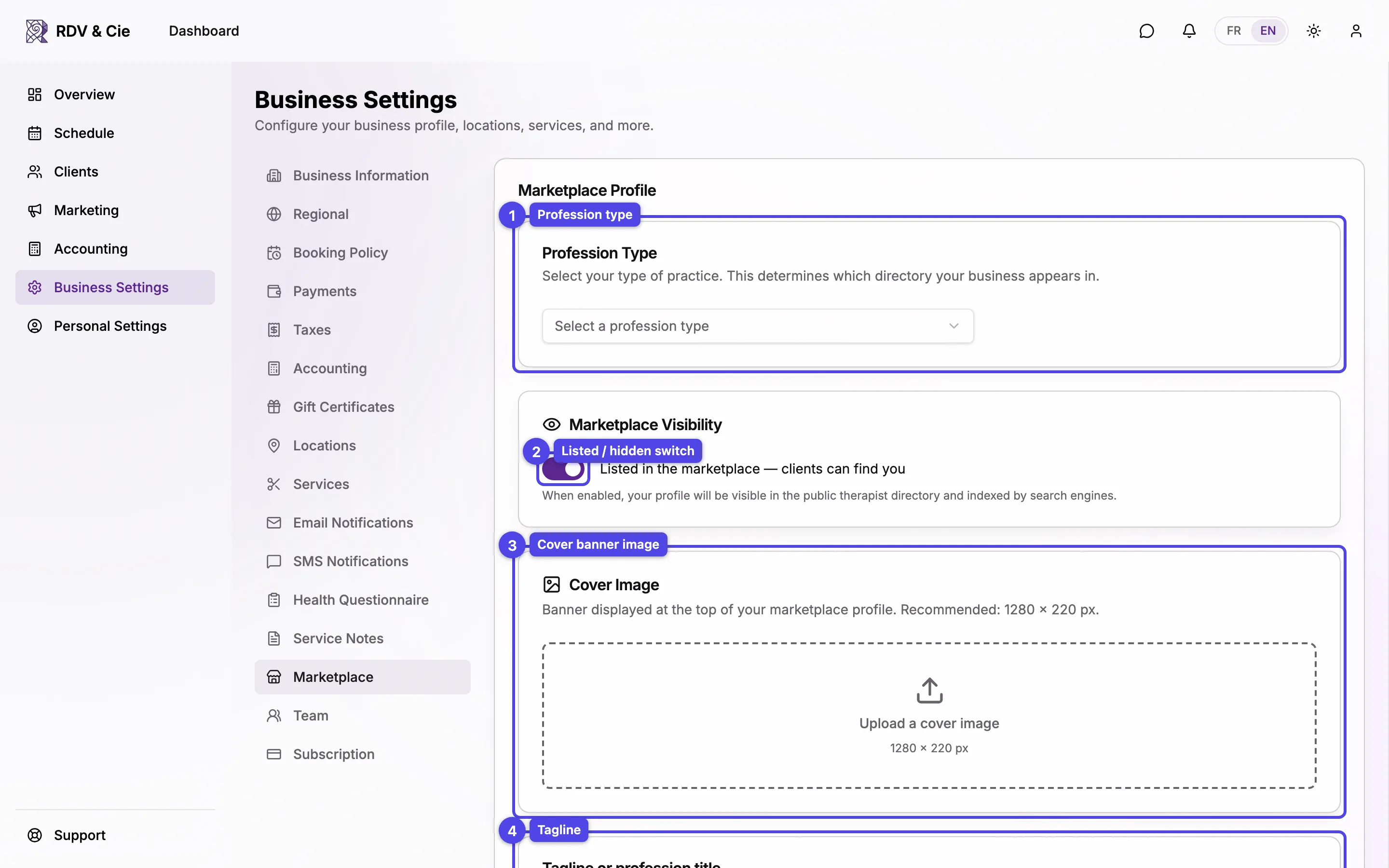Open Marketing in the main sidebar
Image resolution: width=1389 pixels, height=868 pixels.
(115, 210)
